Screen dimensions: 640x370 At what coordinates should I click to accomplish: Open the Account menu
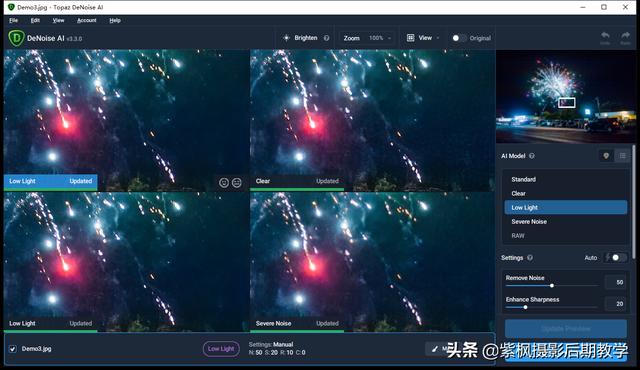coord(87,20)
